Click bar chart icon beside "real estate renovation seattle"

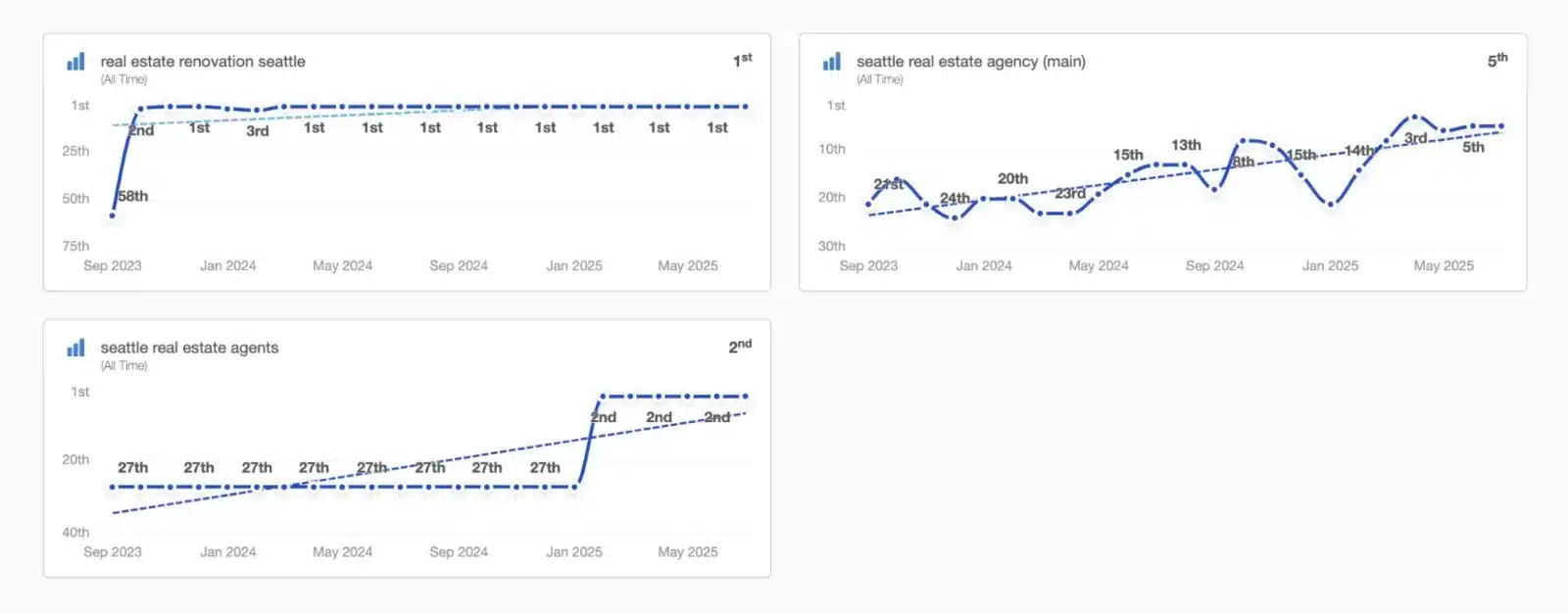pos(75,63)
